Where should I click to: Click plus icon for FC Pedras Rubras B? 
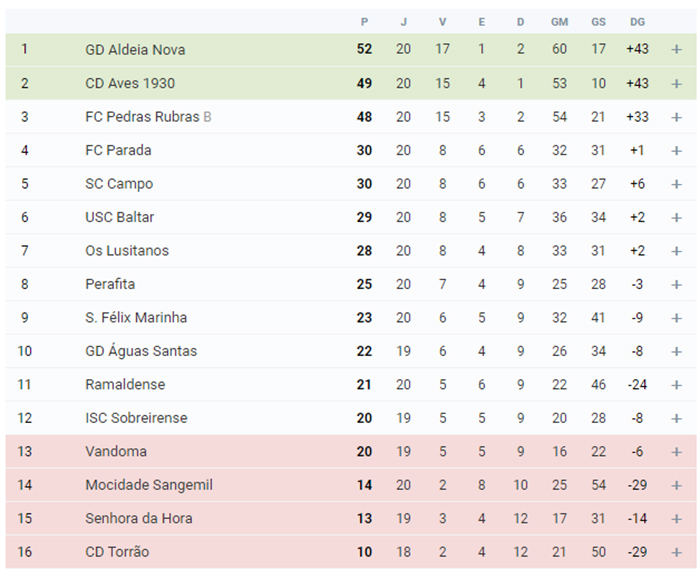[x=676, y=117]
